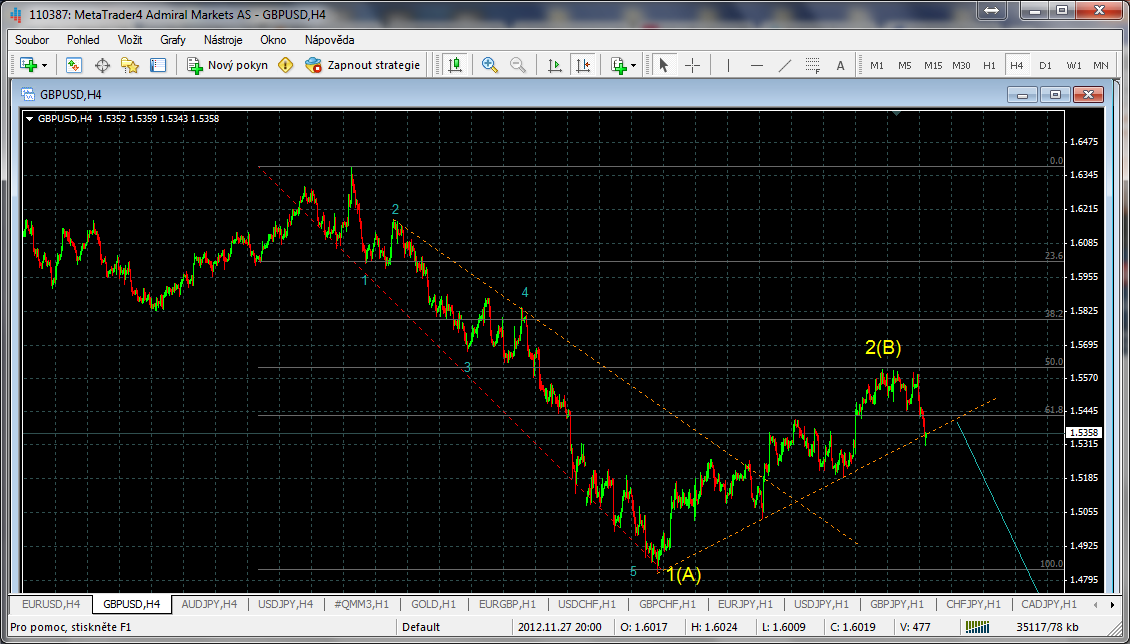Image resolution: width=1130 pixels, height=644 pixels.
Task: Click the 1.5358 current price label
Action: coord(1084,433)
